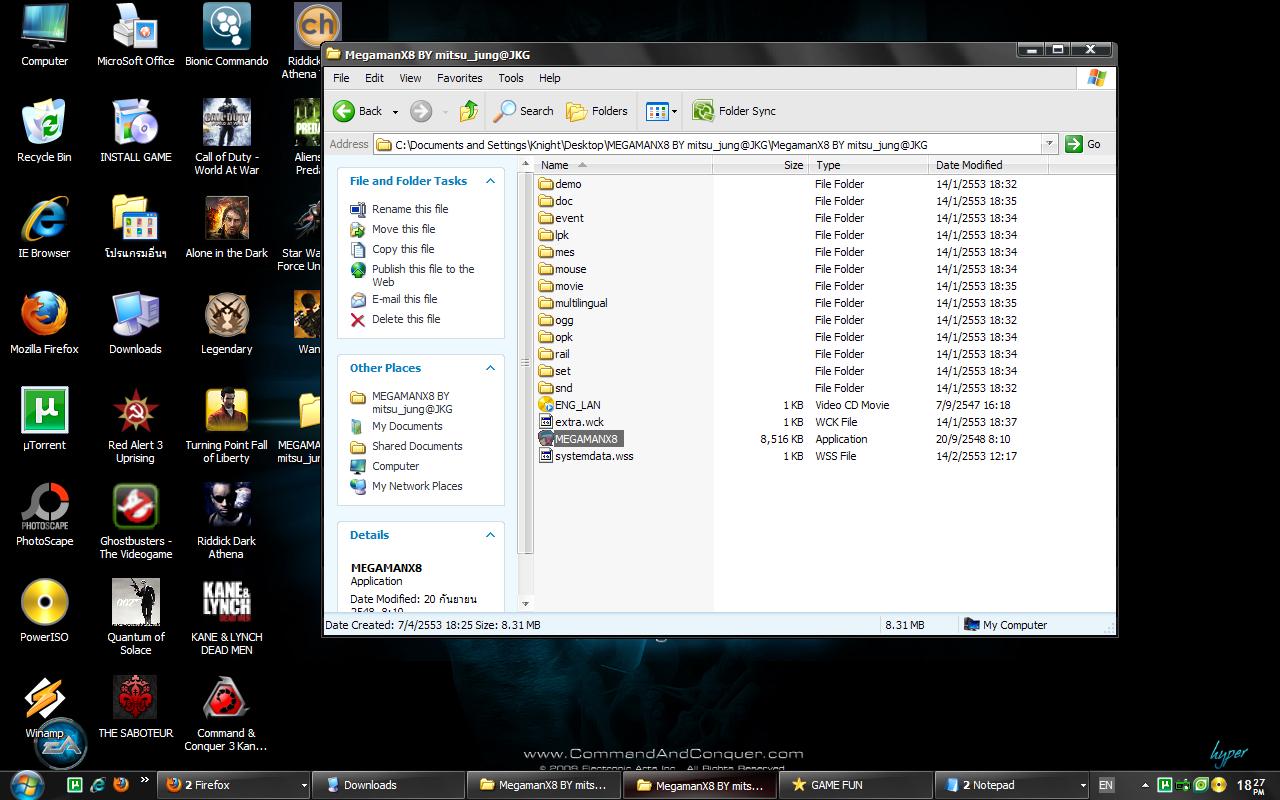Viewport: 1280px width, 800px height.
Task: Switch to Downloads taskbar window
Action: [x=388, y=785]
